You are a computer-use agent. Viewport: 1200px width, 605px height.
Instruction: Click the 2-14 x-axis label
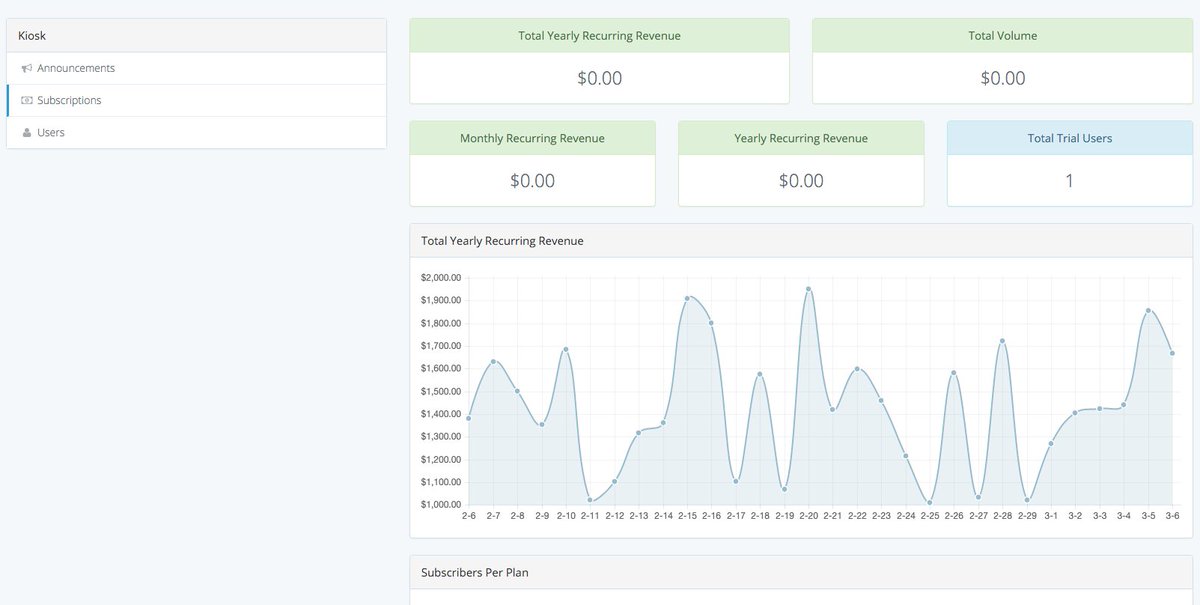(x=663, y=517)
